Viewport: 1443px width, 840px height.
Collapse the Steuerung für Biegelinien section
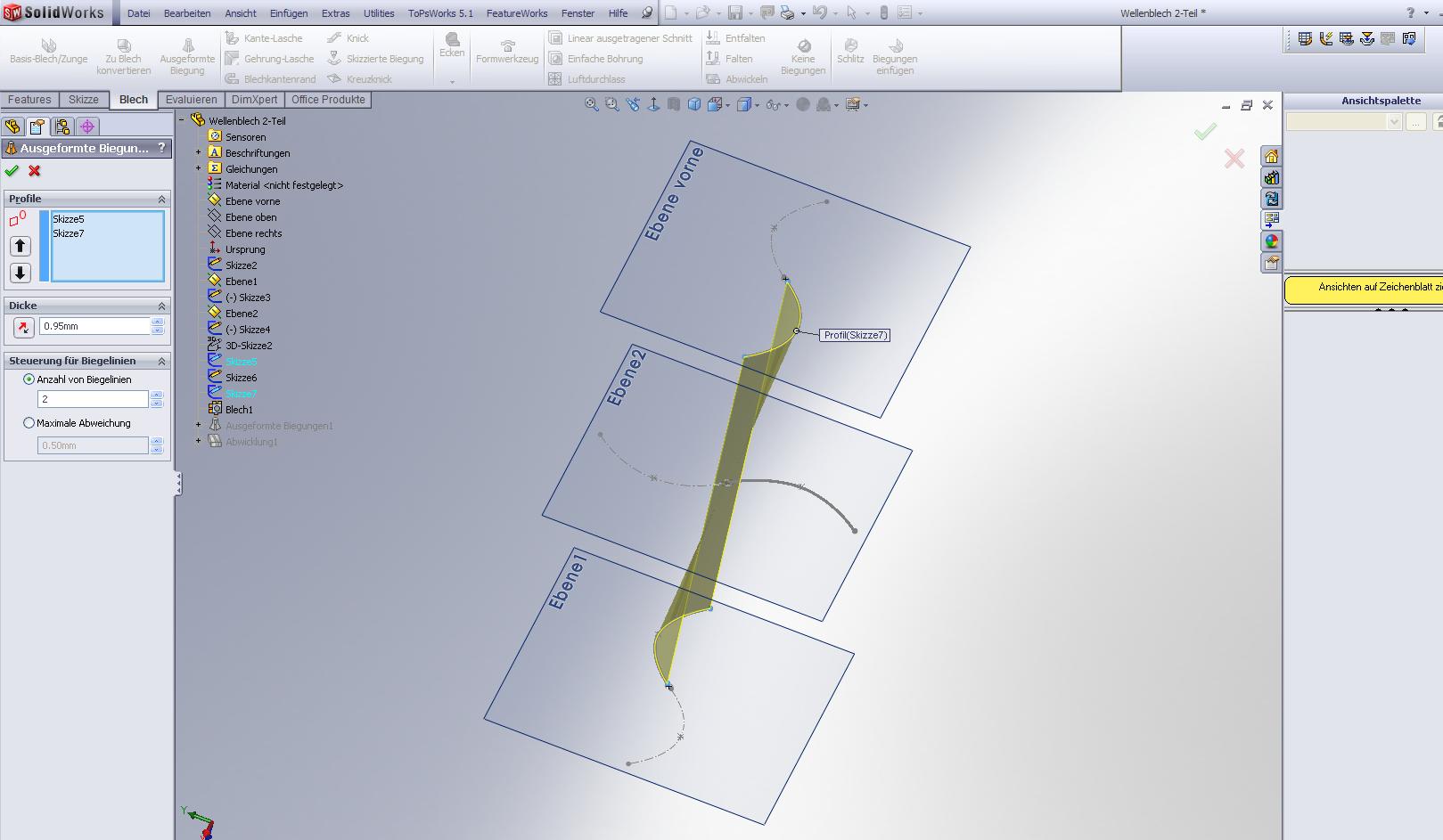pos(162,361)
